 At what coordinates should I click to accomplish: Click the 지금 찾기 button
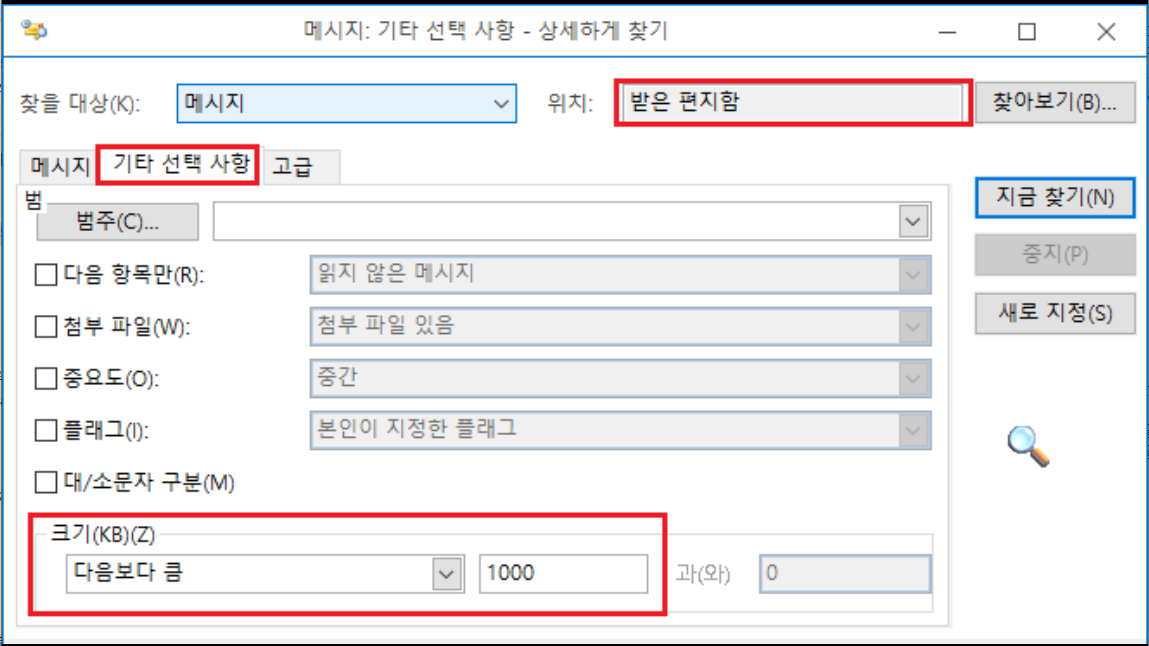[1055, 197]
